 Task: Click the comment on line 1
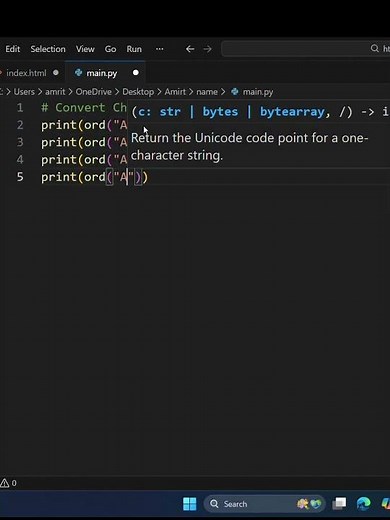click(x=84, y=108)
